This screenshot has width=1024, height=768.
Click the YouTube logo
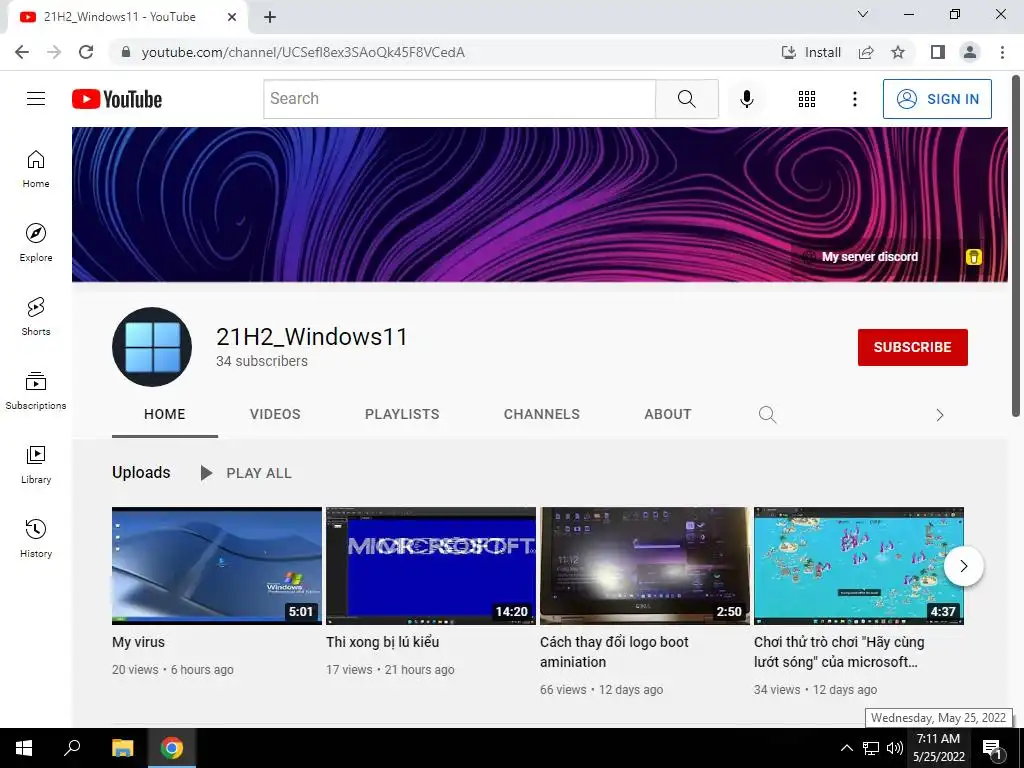[117, 99]
